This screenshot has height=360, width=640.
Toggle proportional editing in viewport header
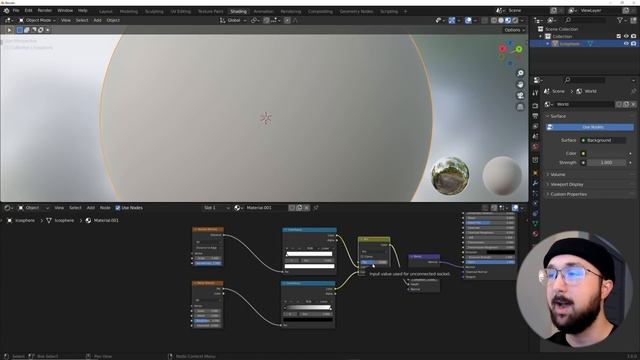click(x=287, y=20)
